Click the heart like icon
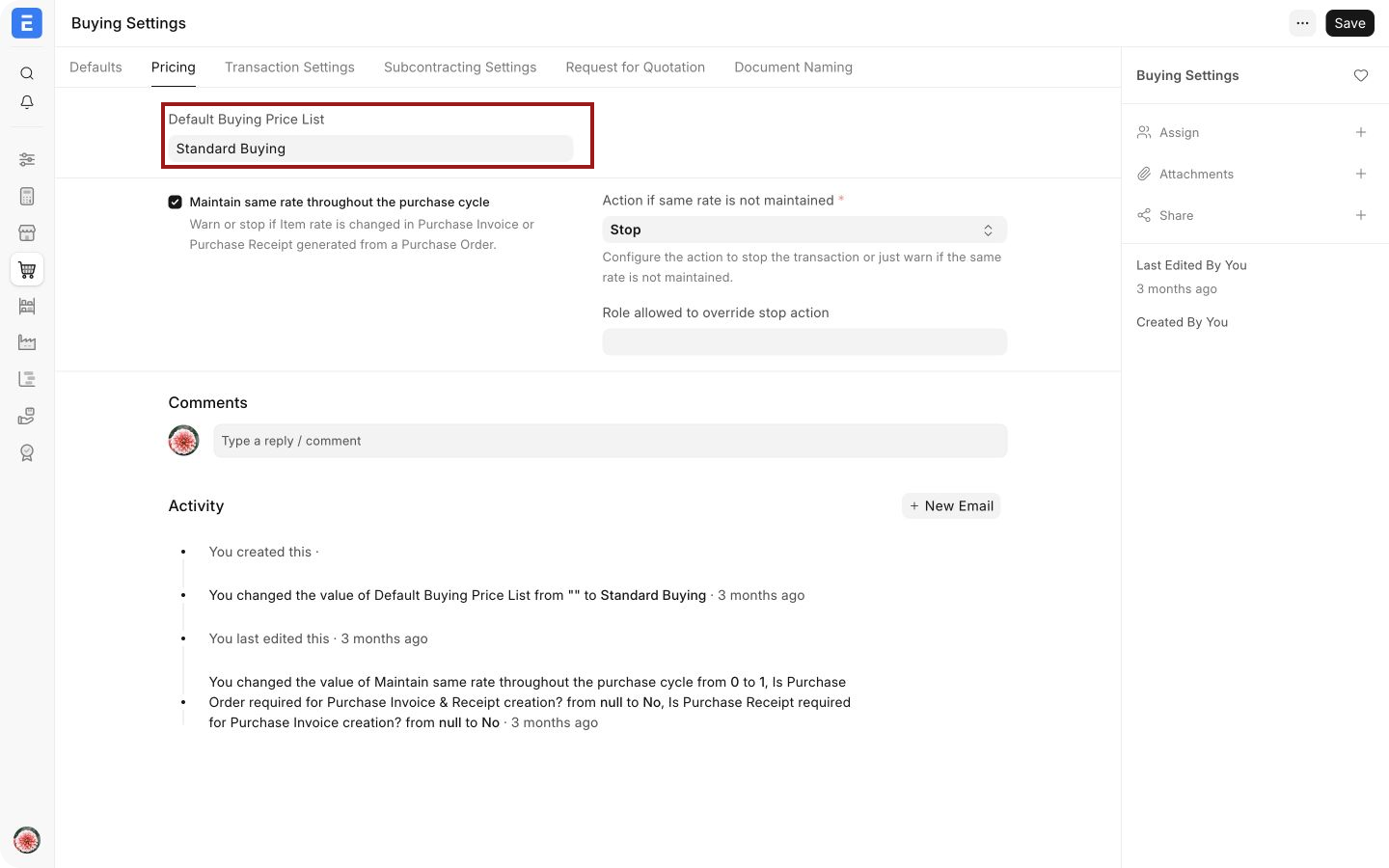 point(1361,75)
